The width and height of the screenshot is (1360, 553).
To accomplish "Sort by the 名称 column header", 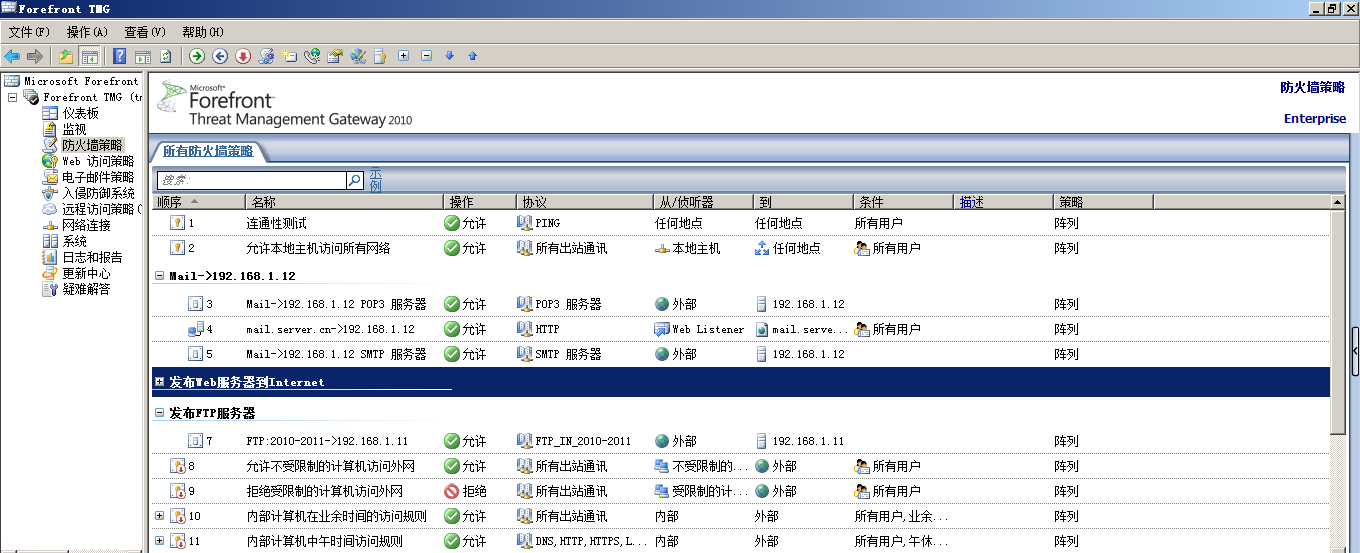I will pyautogui.click(x=344, y=202).
